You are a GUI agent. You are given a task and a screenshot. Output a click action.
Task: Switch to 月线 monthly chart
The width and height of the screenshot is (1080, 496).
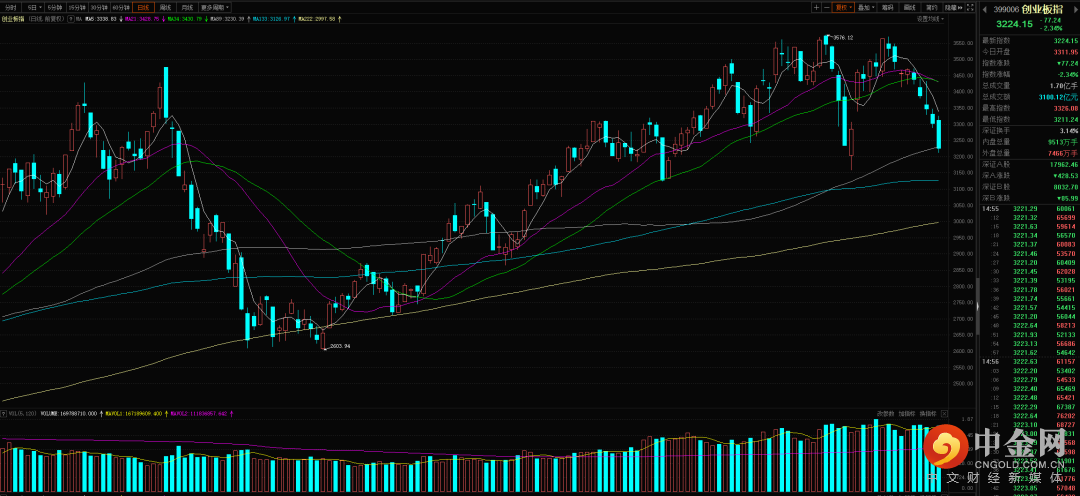coord(187,8)
